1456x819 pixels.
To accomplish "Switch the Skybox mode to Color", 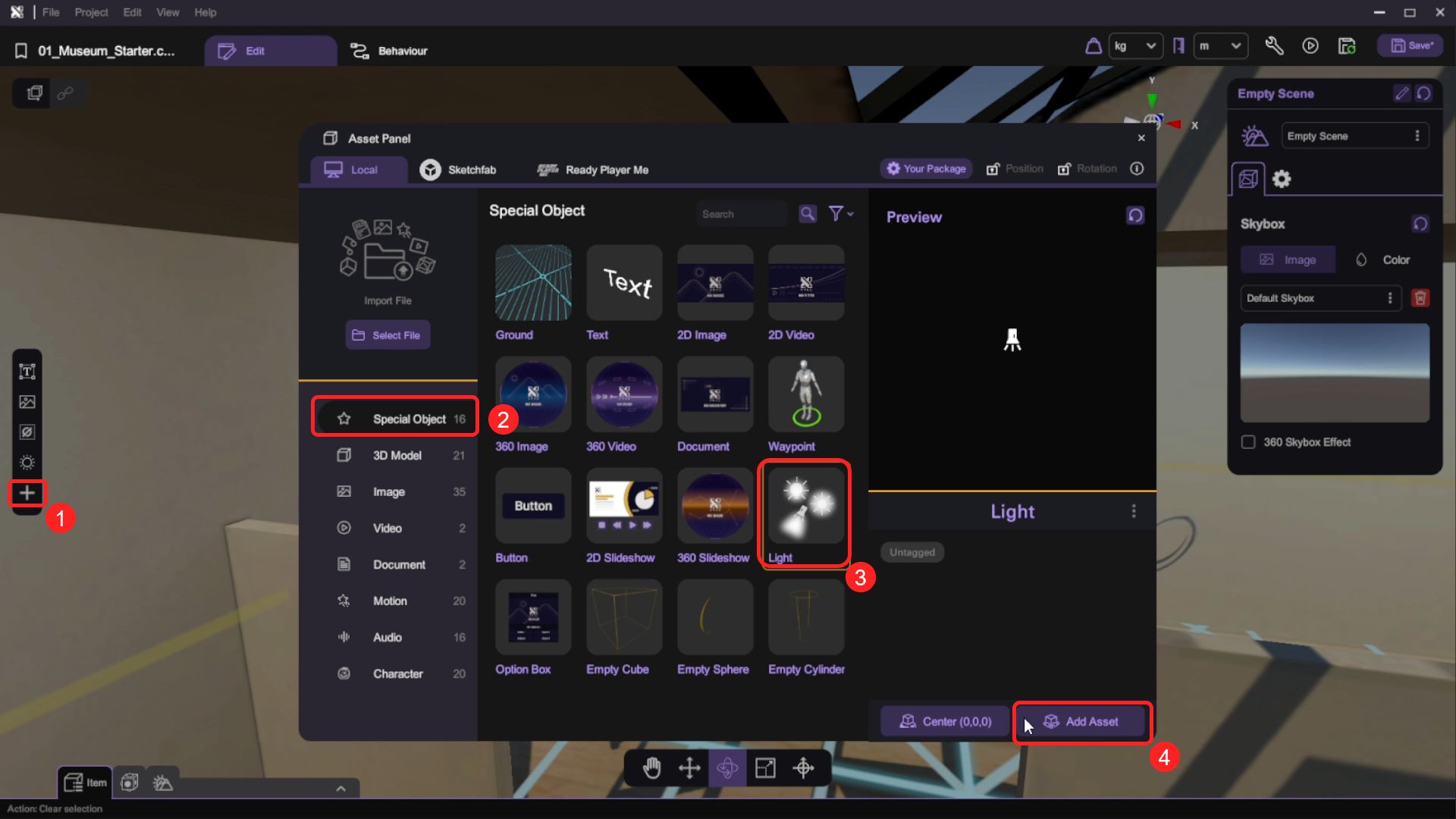I will pyautogui.click(x=1382, y=259).
